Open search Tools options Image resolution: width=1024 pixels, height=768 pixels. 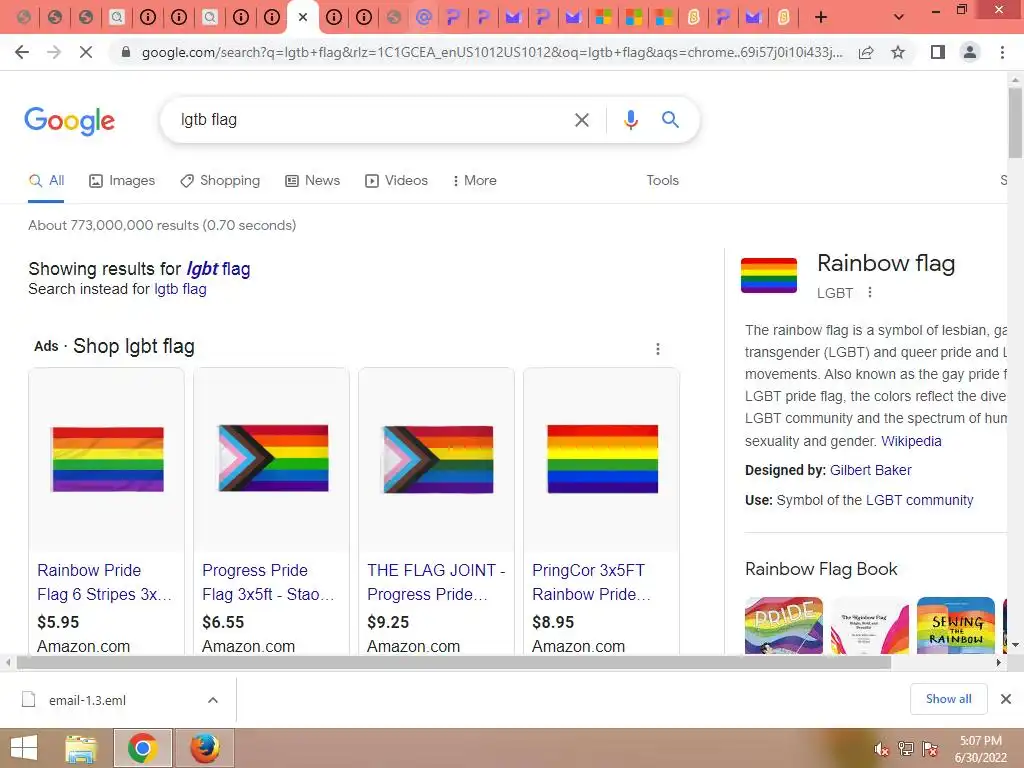pyautogui.click(x=662, y=181)
